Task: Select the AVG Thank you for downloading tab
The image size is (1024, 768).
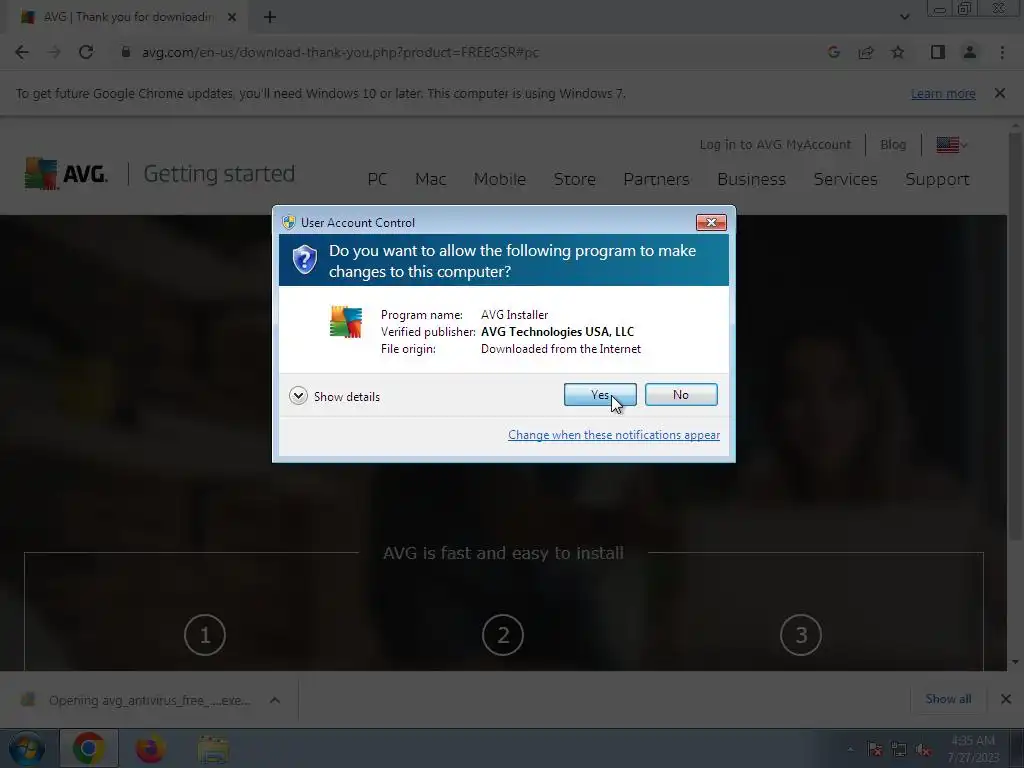Action: 127,17
